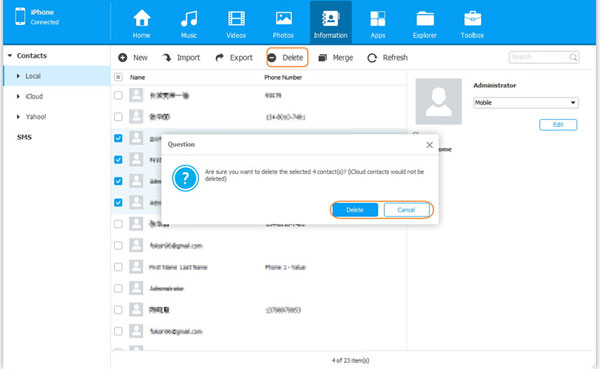This screenshot has height=369, width=600.
Task: Uncheck the third contact row checkbox
Action: click(x=118, y=138)
